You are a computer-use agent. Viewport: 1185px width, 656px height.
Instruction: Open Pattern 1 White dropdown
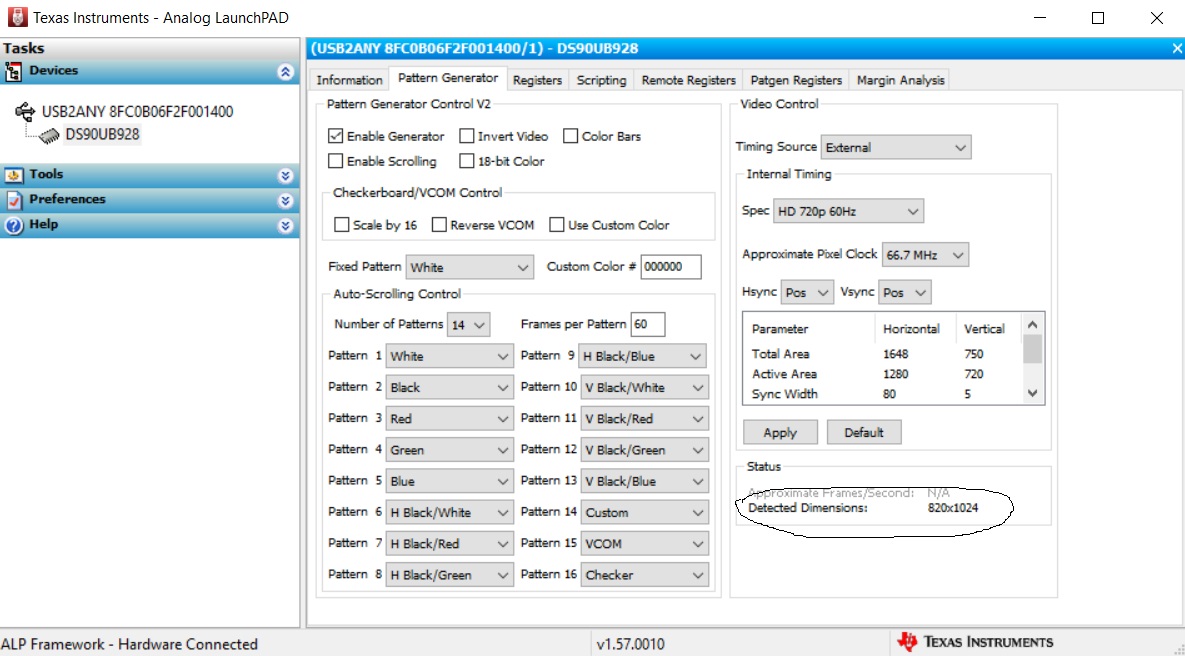click(x=450, y=356)
